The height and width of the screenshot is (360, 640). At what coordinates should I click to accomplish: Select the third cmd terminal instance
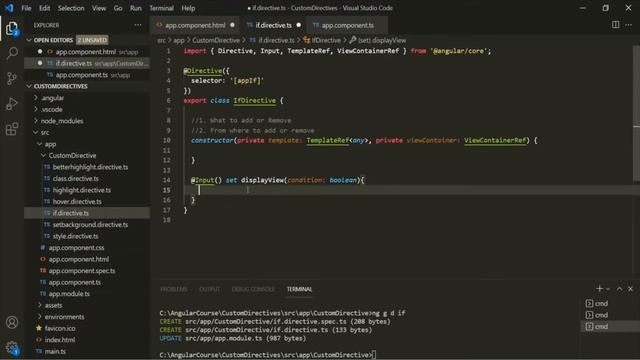pos(597,326)
